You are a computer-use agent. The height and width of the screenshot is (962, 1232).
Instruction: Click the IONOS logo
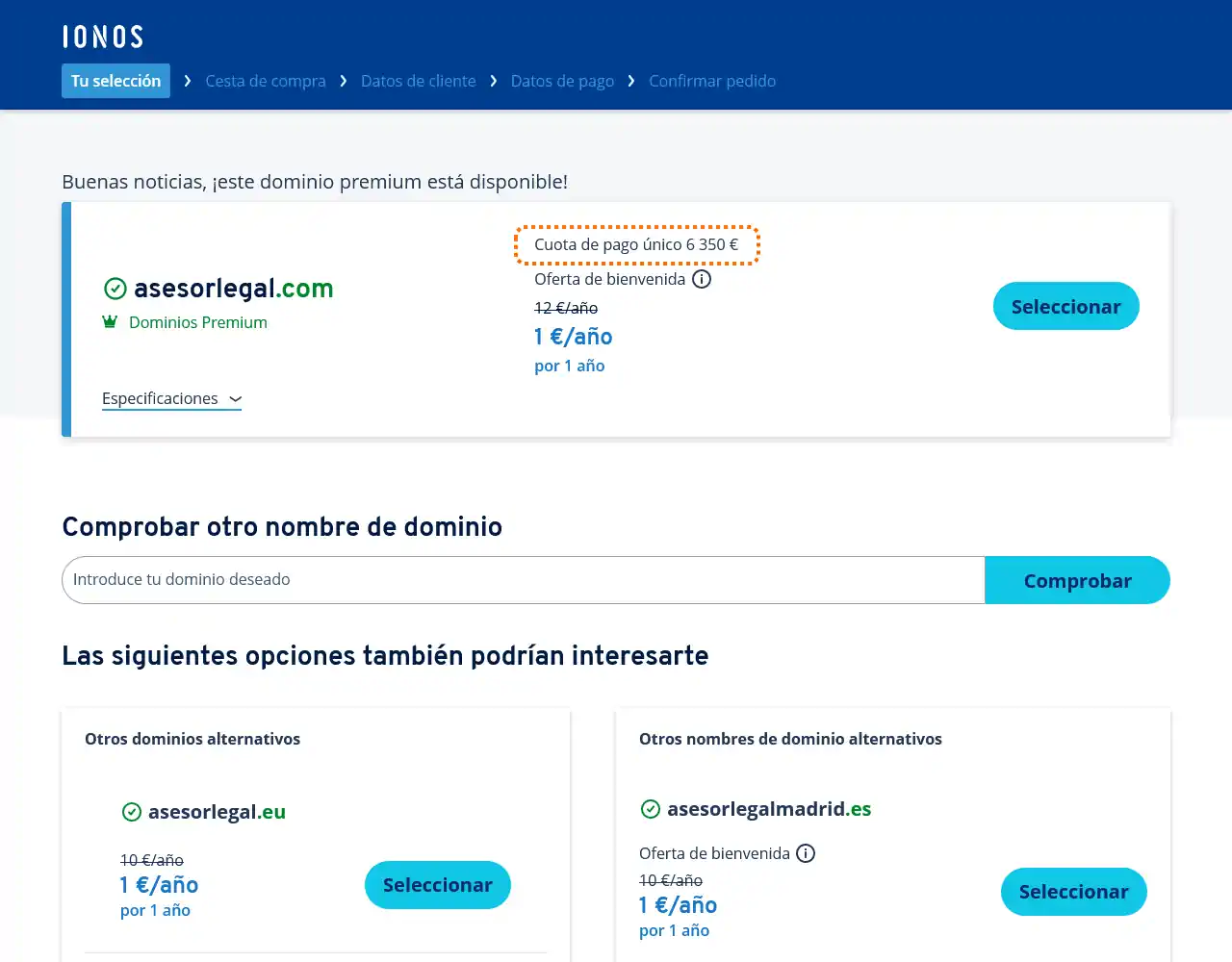tap(103, 37)
